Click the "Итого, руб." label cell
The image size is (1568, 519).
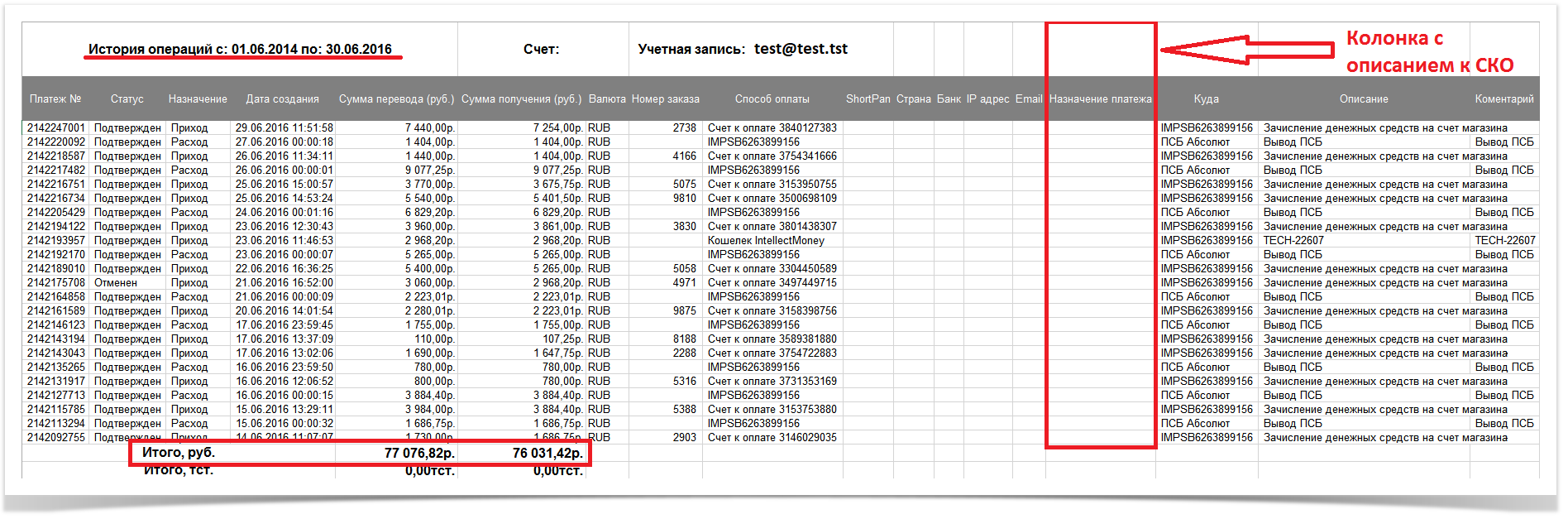[179, 453]
